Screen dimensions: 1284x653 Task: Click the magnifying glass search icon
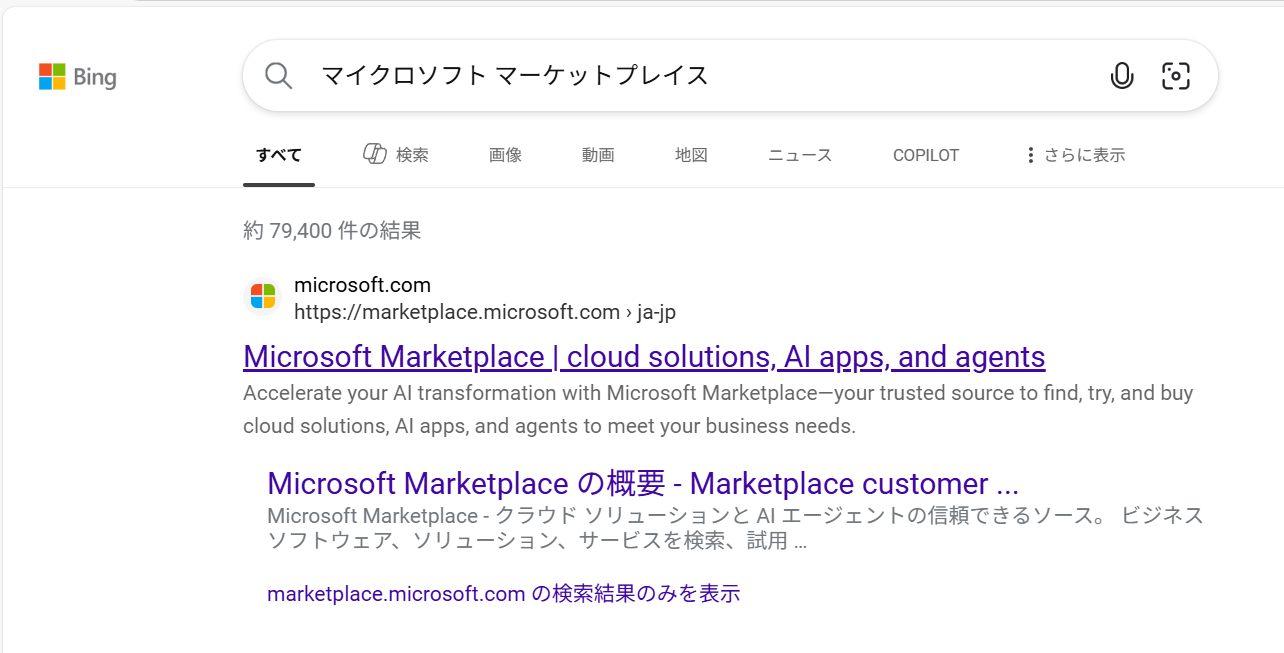[278, 75]
